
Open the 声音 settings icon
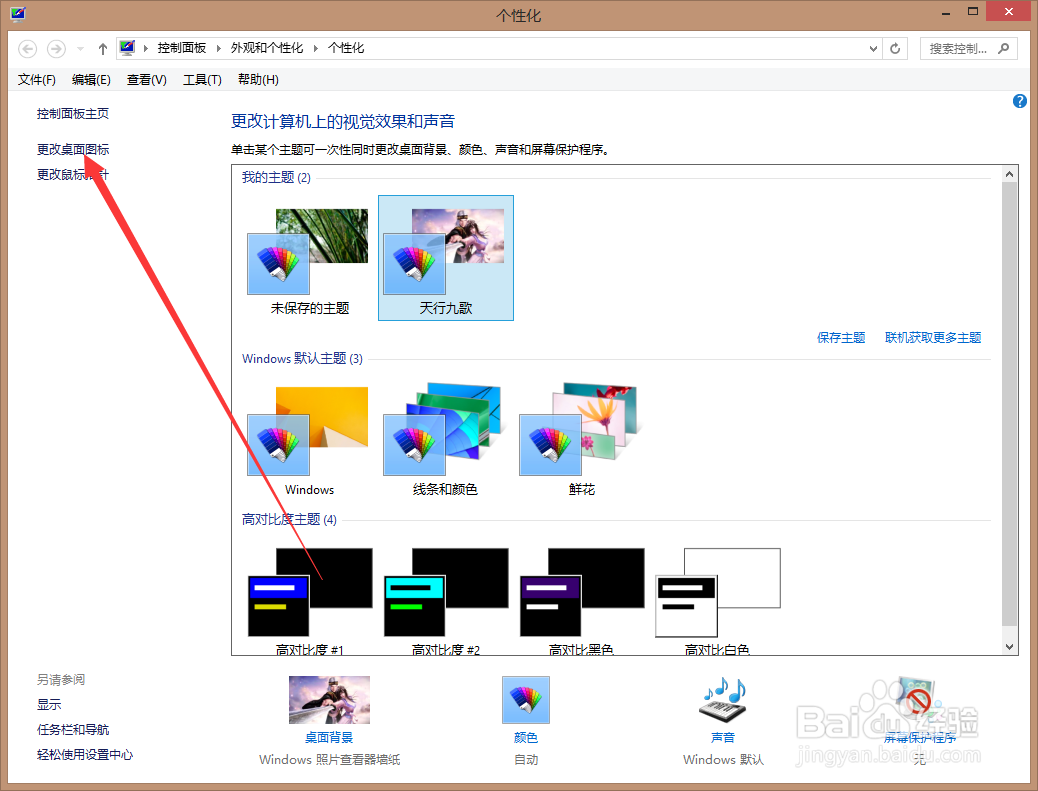[722, 699]
